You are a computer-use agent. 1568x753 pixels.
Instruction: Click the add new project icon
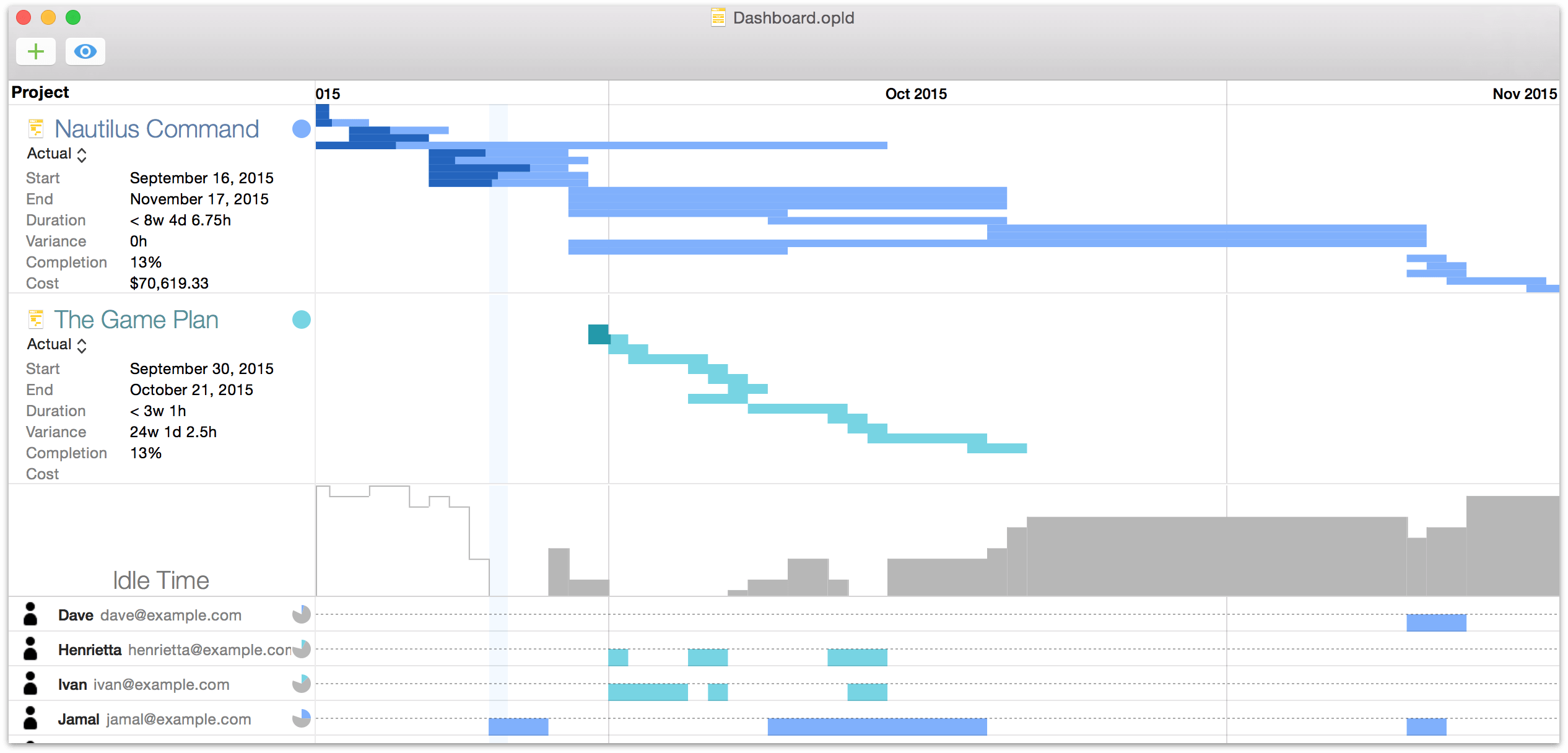coord(35,50)
